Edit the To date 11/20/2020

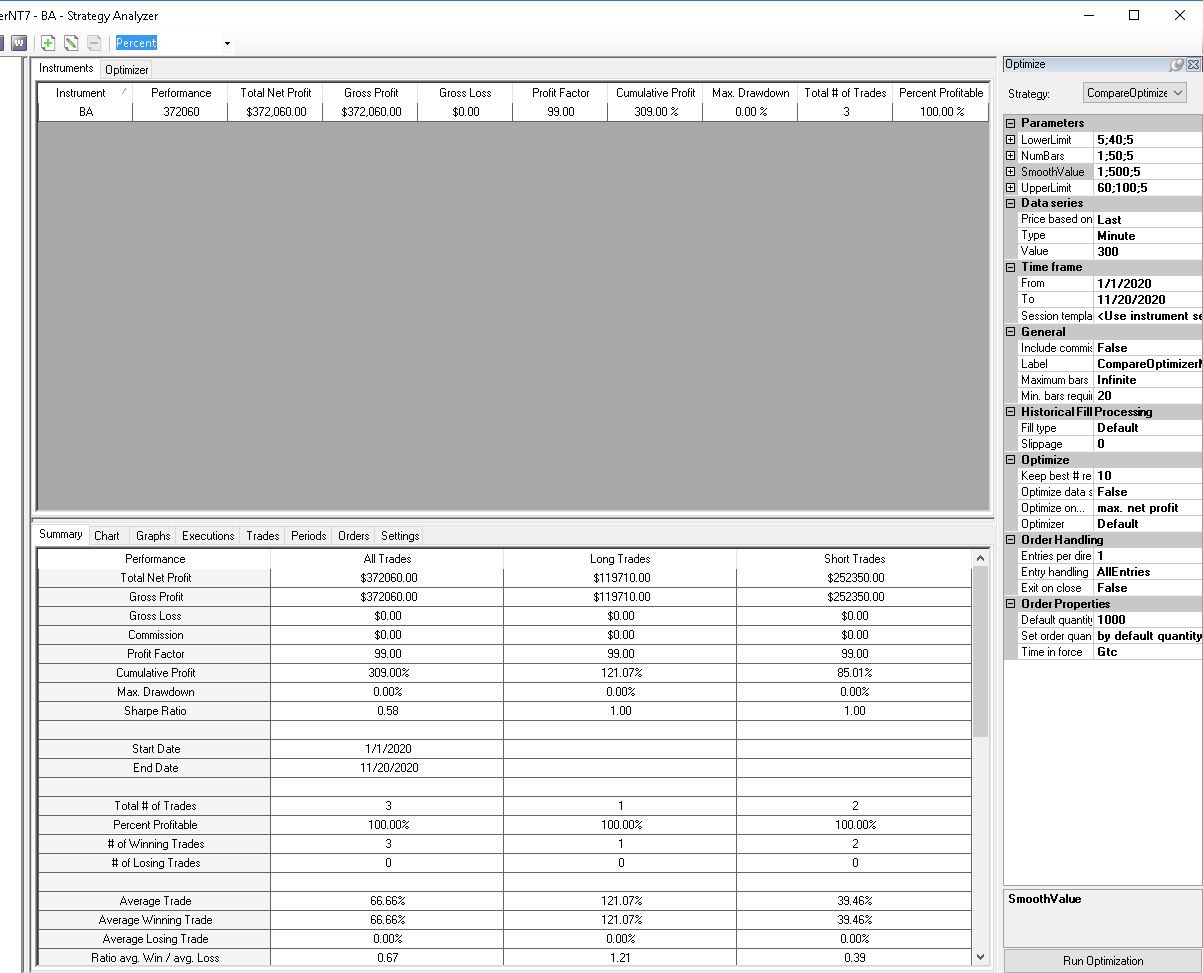coord(1148,300)
